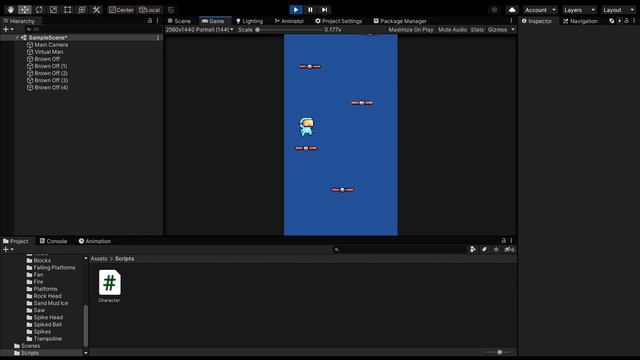Open the custom editor tools
Screen dimensions: 640x360
point(96,9)
